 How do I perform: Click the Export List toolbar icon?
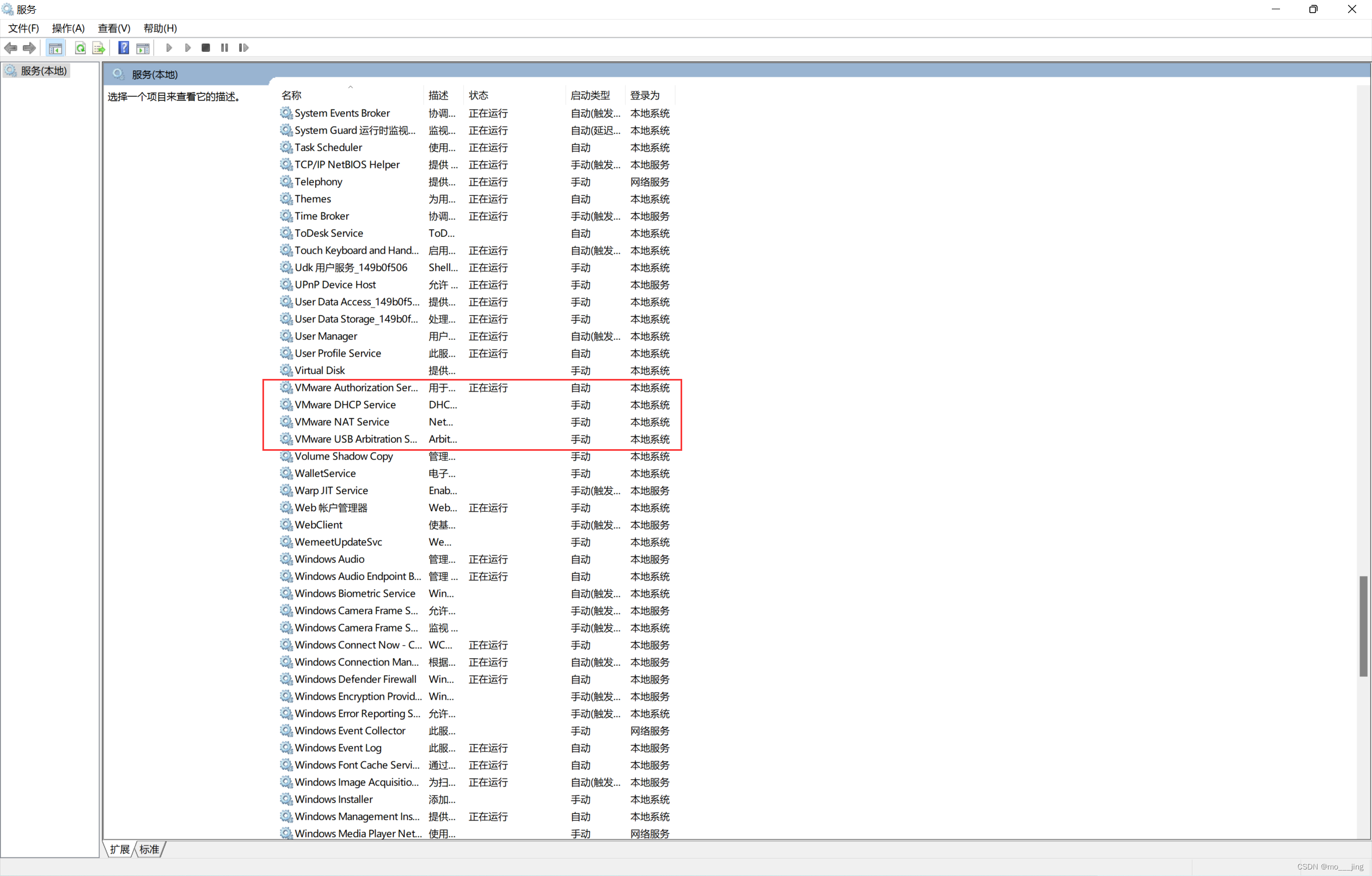pyautogui.click(x=99, y=48)
